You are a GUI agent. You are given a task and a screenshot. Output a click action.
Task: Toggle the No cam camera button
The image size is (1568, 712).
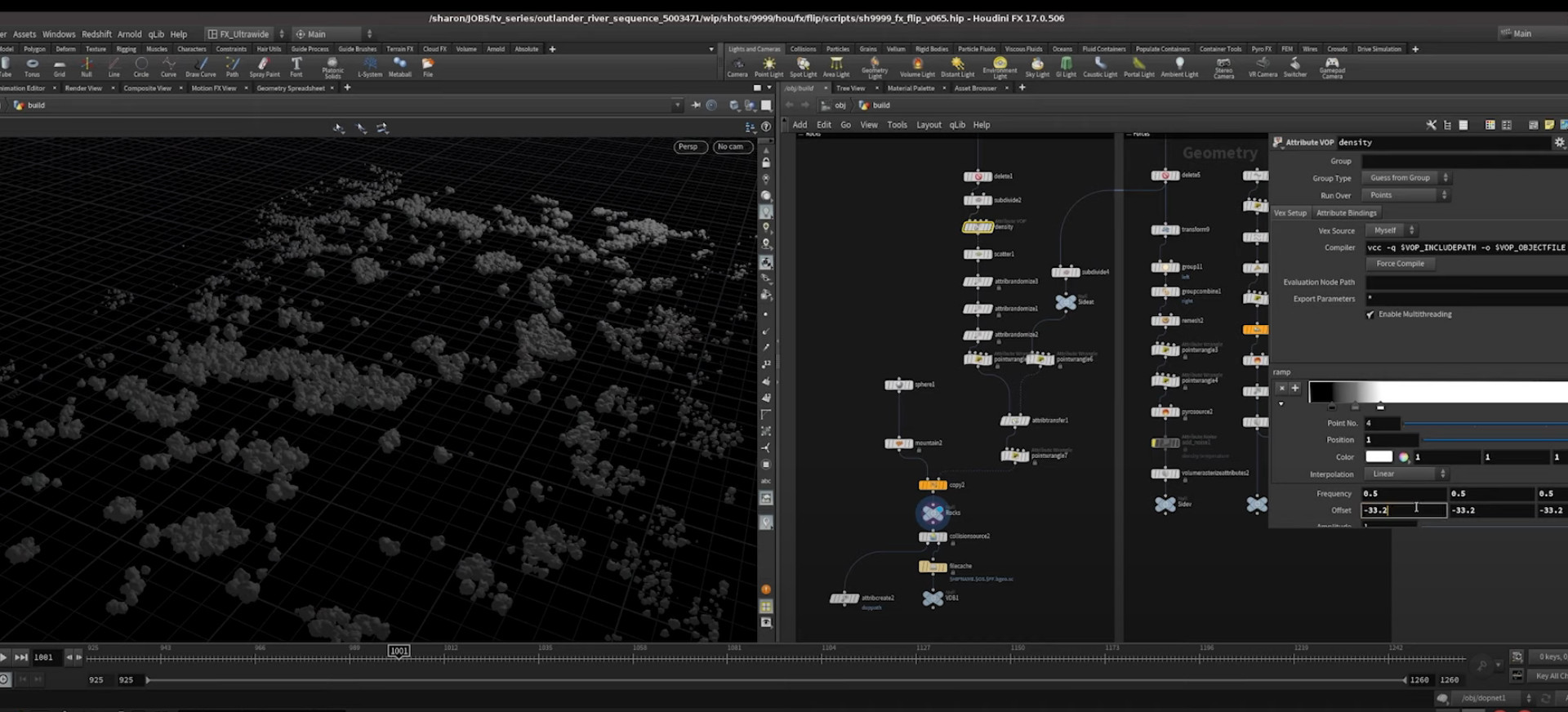coord(732,147)
